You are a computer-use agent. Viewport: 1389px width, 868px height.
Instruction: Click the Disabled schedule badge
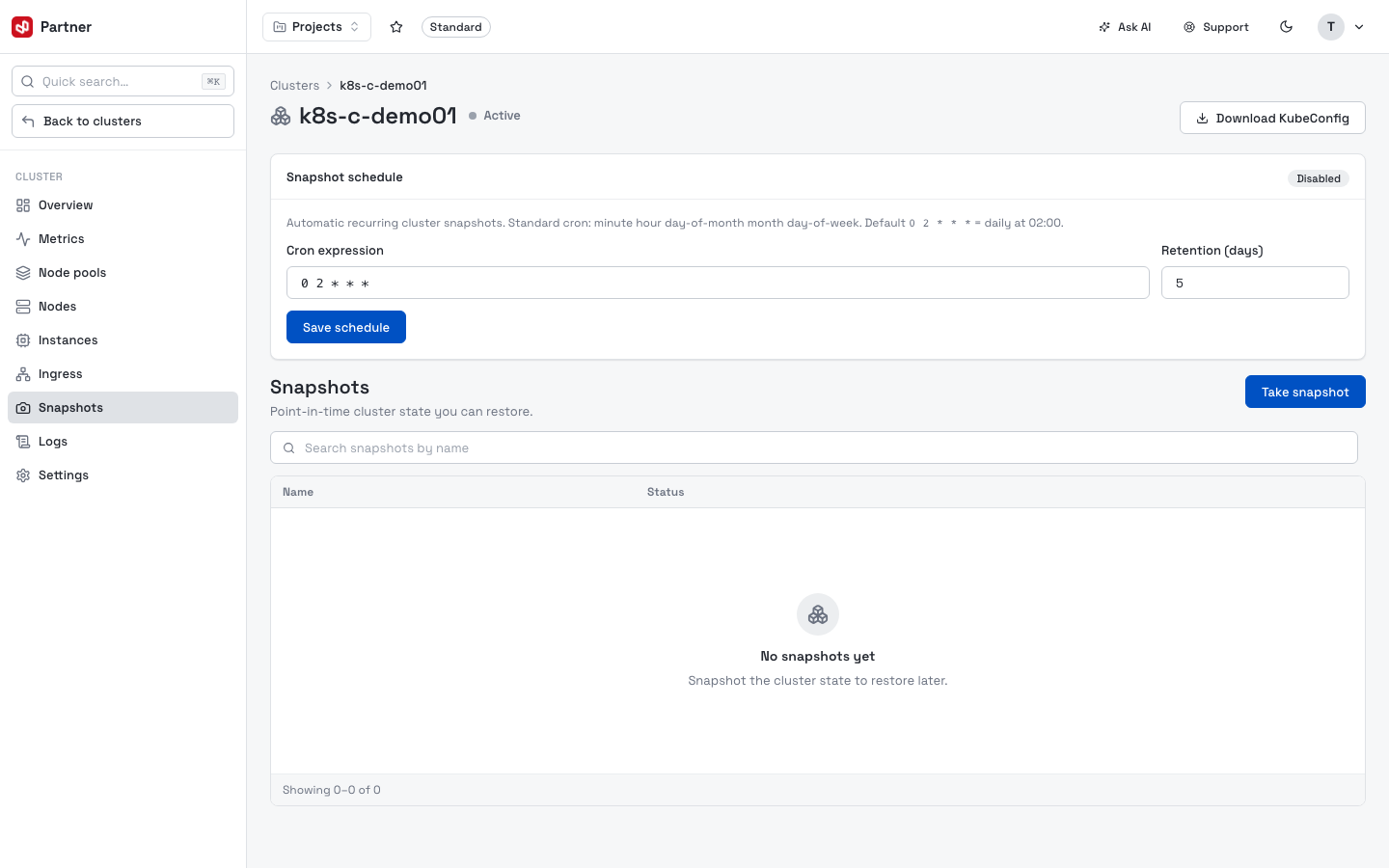[x=1319, y=178]
